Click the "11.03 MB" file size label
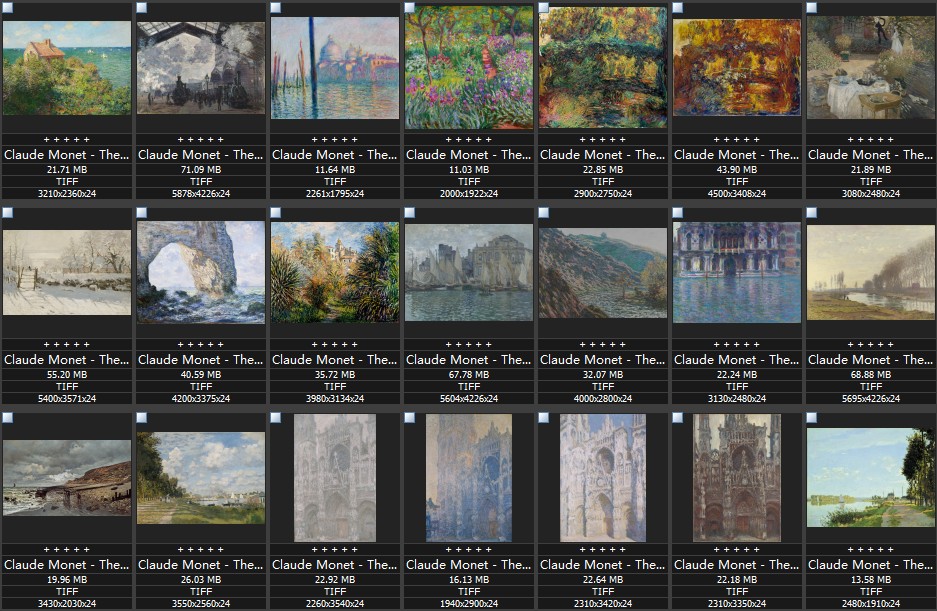 click(469, 170)
